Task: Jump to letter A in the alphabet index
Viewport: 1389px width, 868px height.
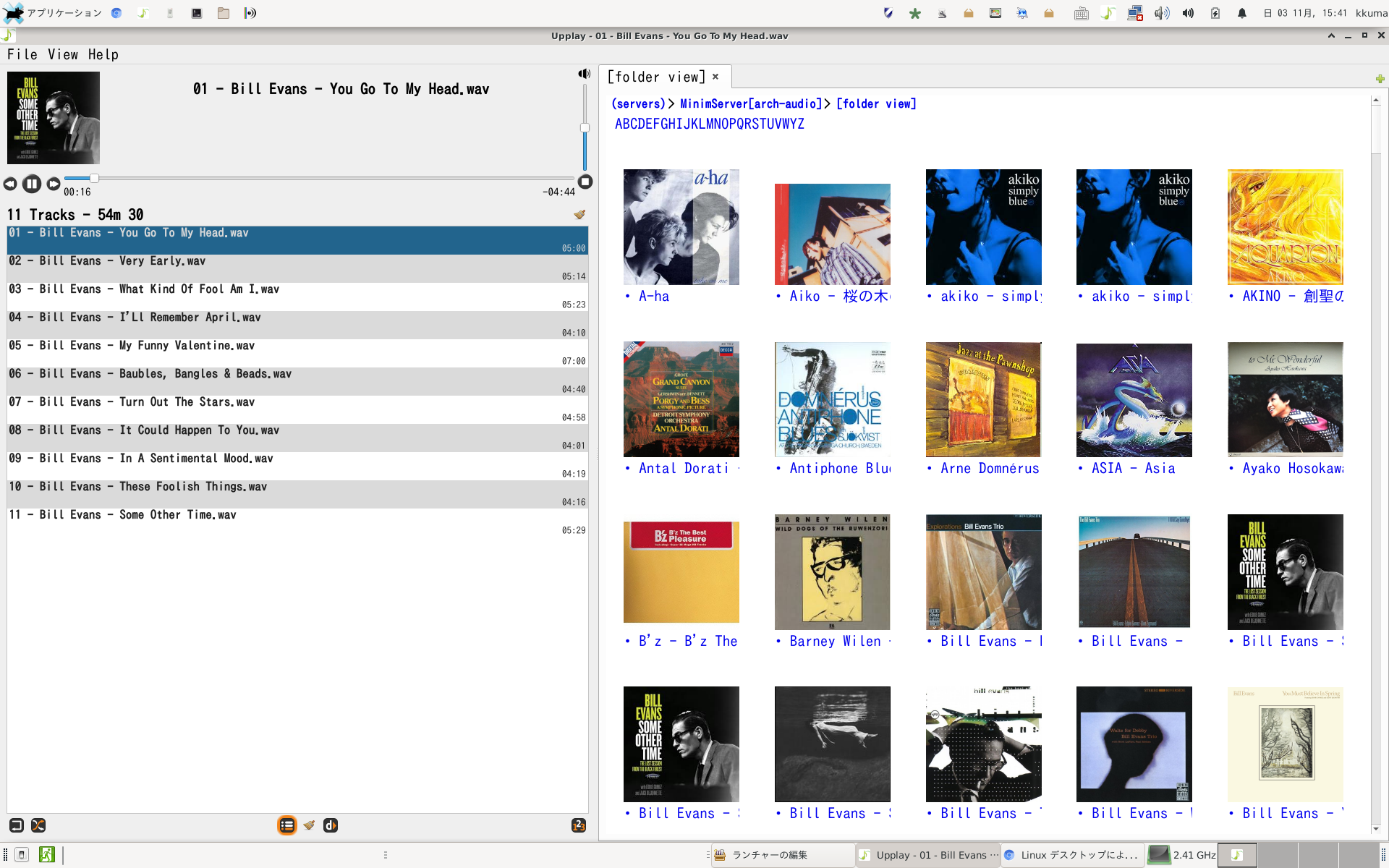Action: (x=619, y=124)
